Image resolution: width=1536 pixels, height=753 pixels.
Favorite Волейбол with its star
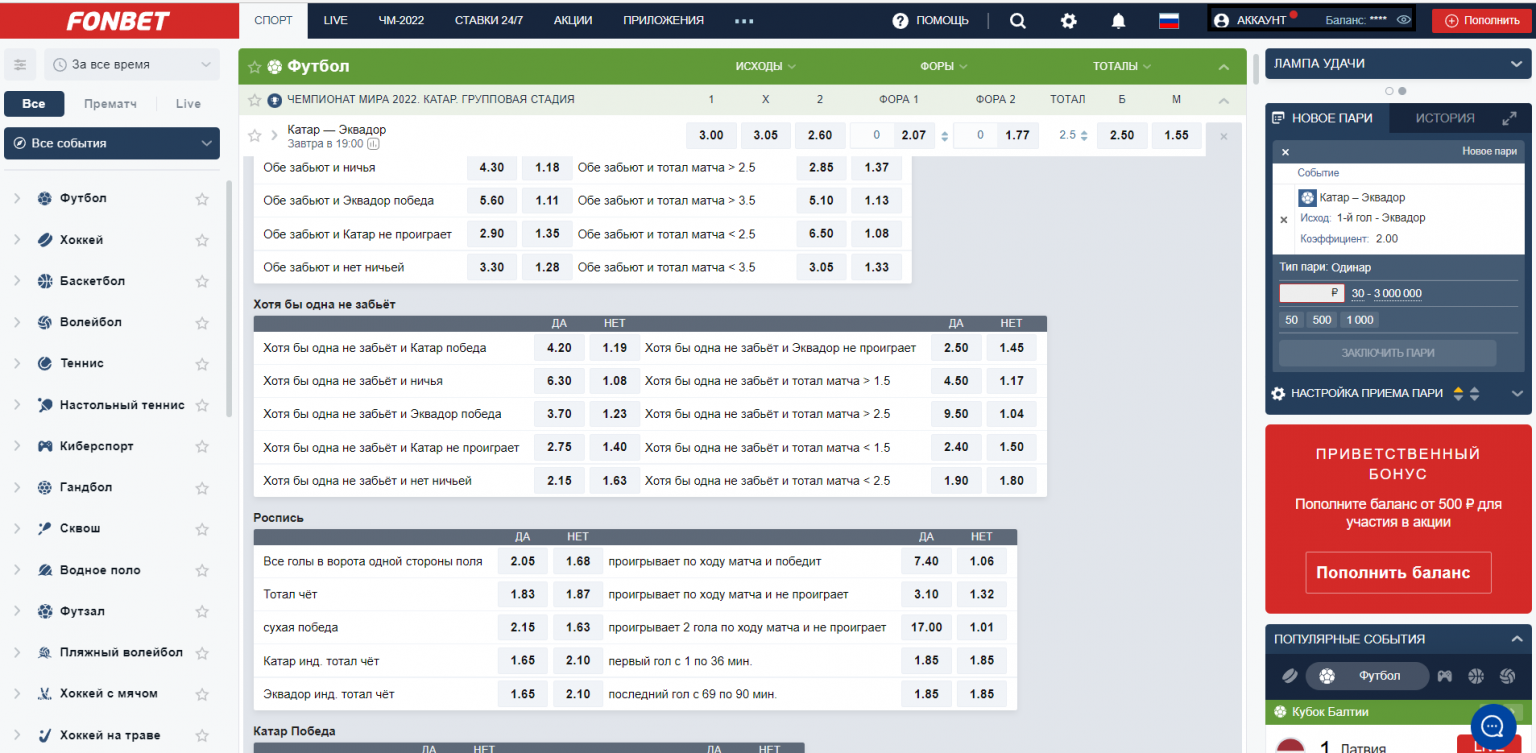coord(202,322)
